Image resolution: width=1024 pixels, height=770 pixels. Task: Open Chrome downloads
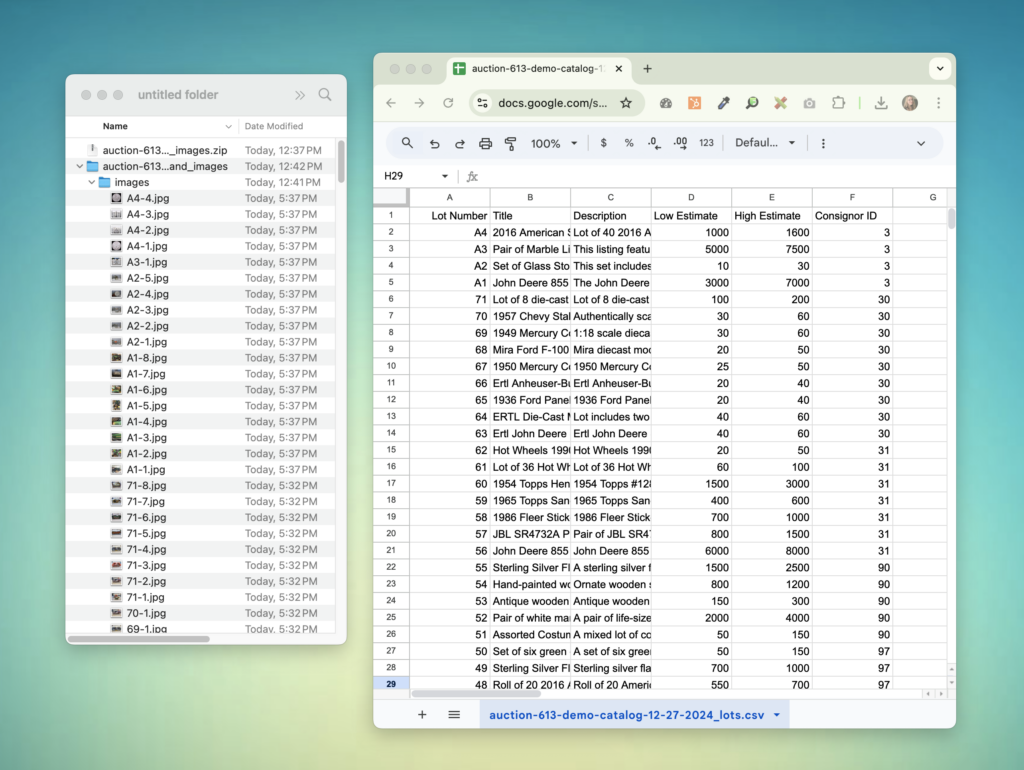click(x=881, y=103)
